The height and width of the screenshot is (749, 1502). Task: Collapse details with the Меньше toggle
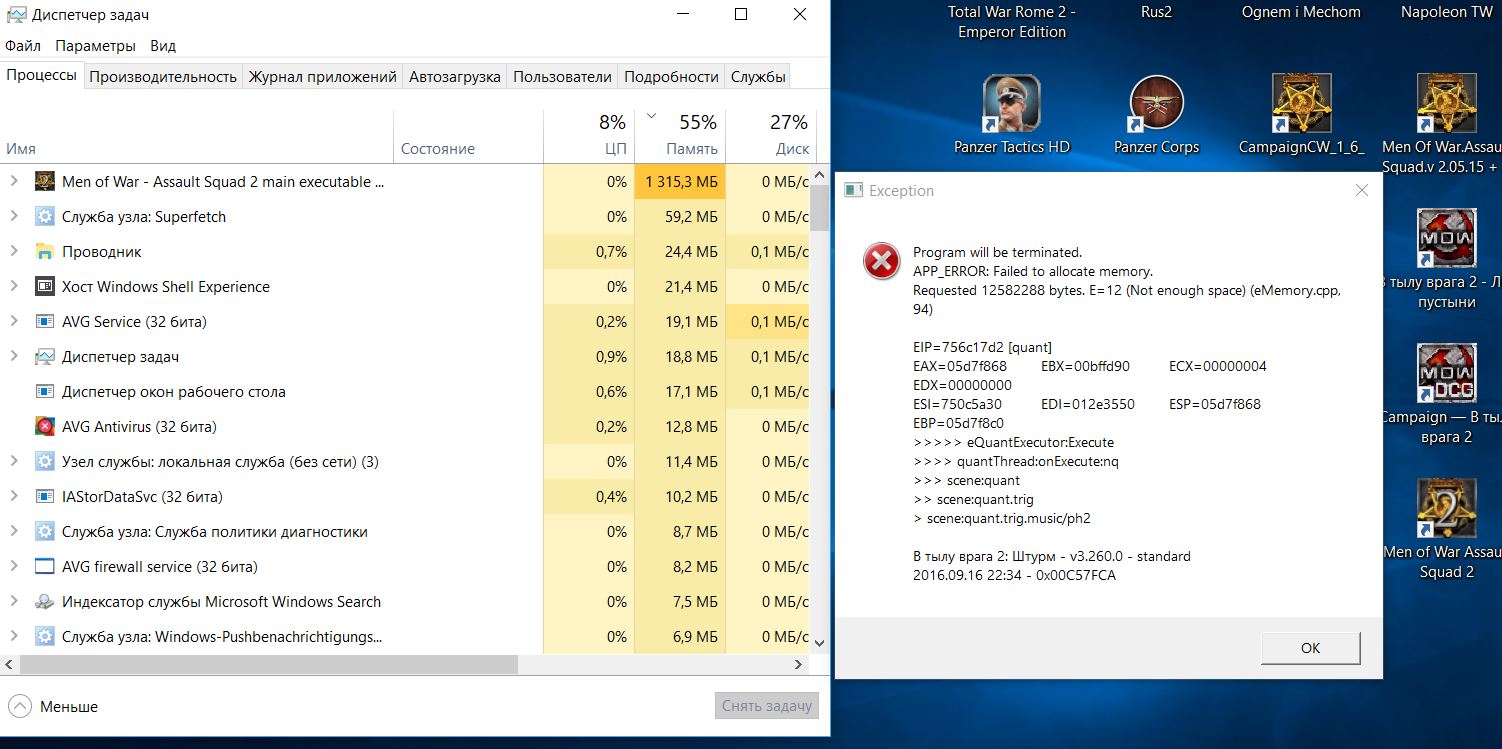point(53,706)
